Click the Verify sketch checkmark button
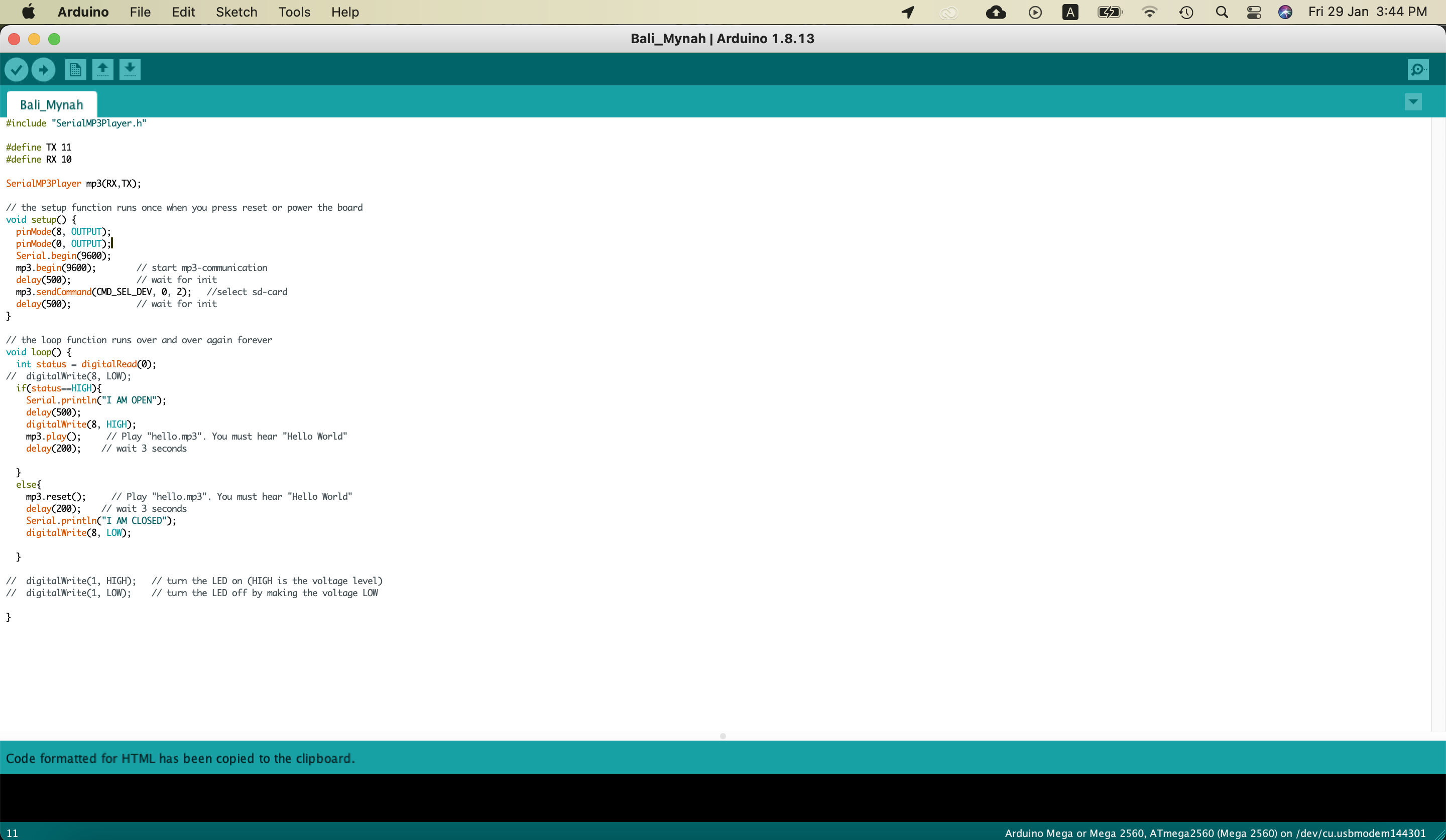The image size is (1446, 840). pyautogui.click(x=16, y=70)
